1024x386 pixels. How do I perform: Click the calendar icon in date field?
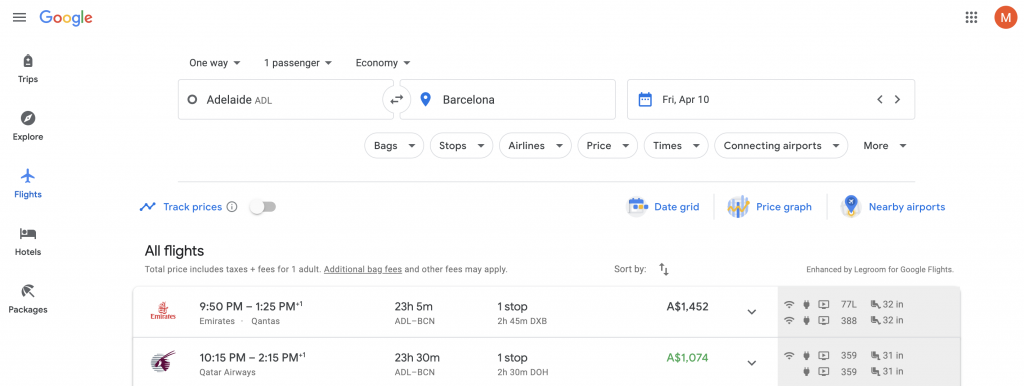pyautogui.click(x=645, y=99)
